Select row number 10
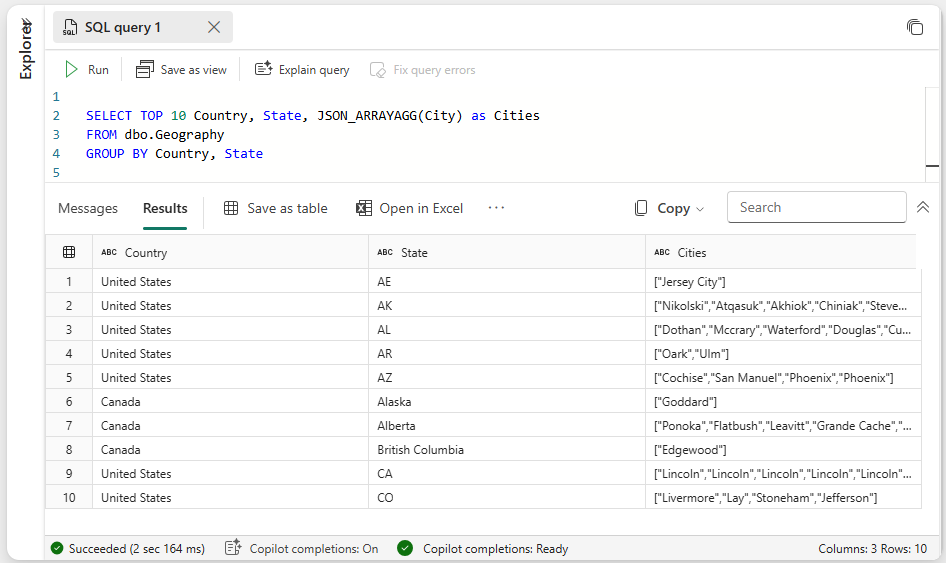Viewport: 946px width, 563px height. point(69,497)
